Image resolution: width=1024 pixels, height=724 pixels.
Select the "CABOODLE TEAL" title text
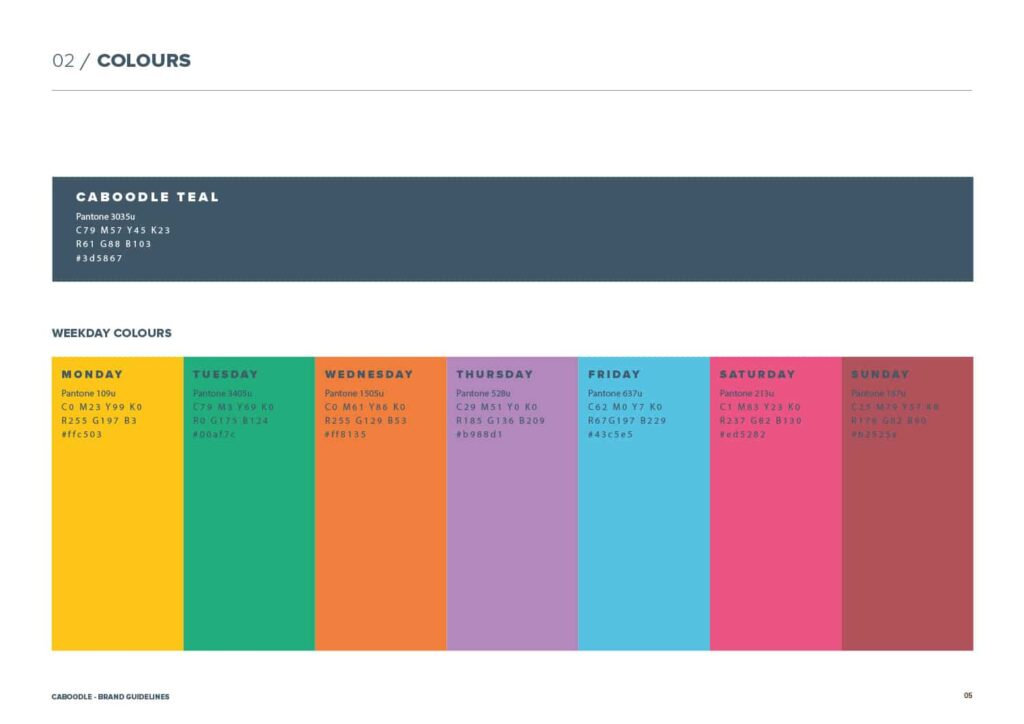coord(147,197)
